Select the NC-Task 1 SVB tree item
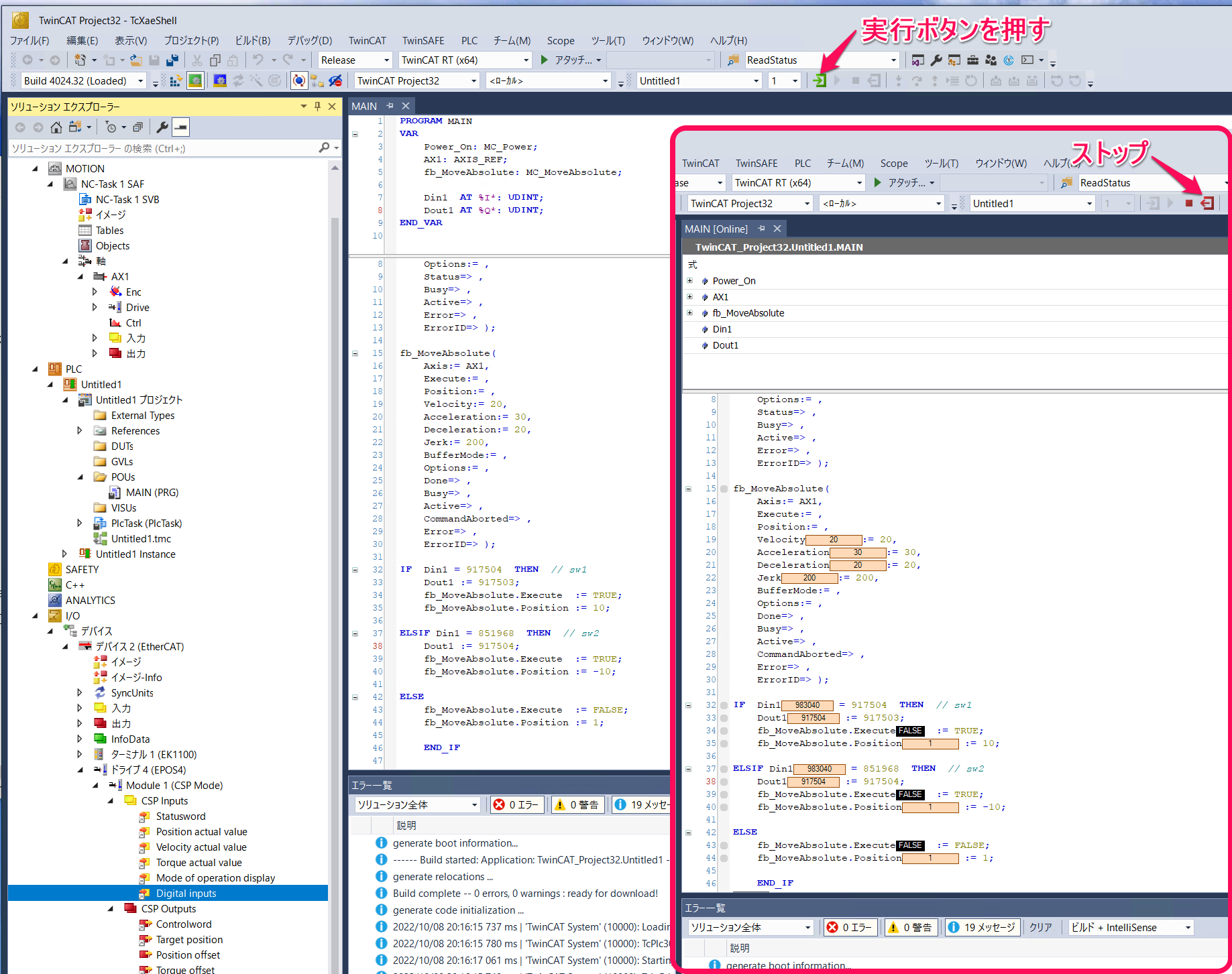This screenshot has width=1232, height=974. click(127, 200)
